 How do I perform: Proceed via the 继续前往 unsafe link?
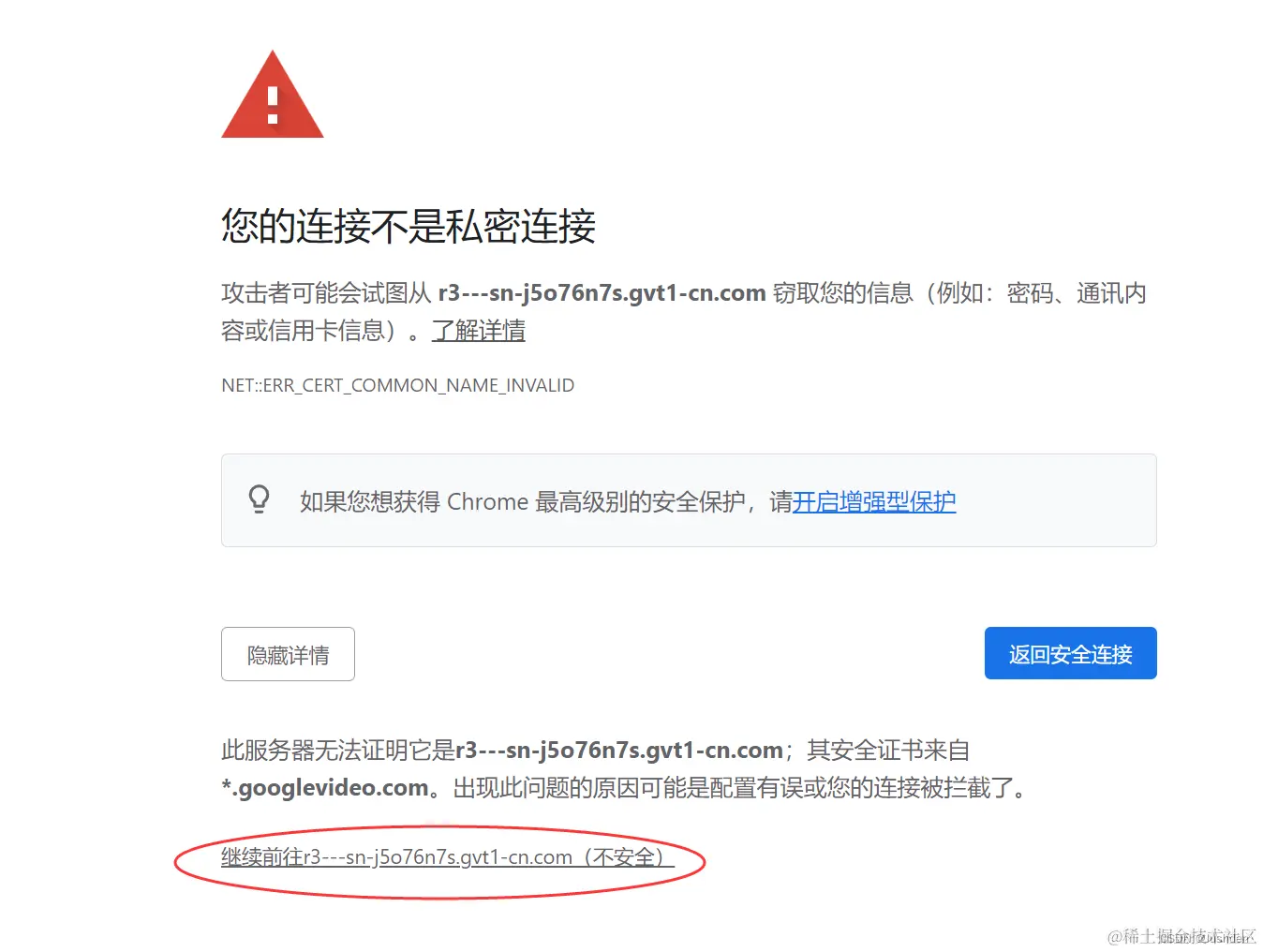[x=448, y=857]
